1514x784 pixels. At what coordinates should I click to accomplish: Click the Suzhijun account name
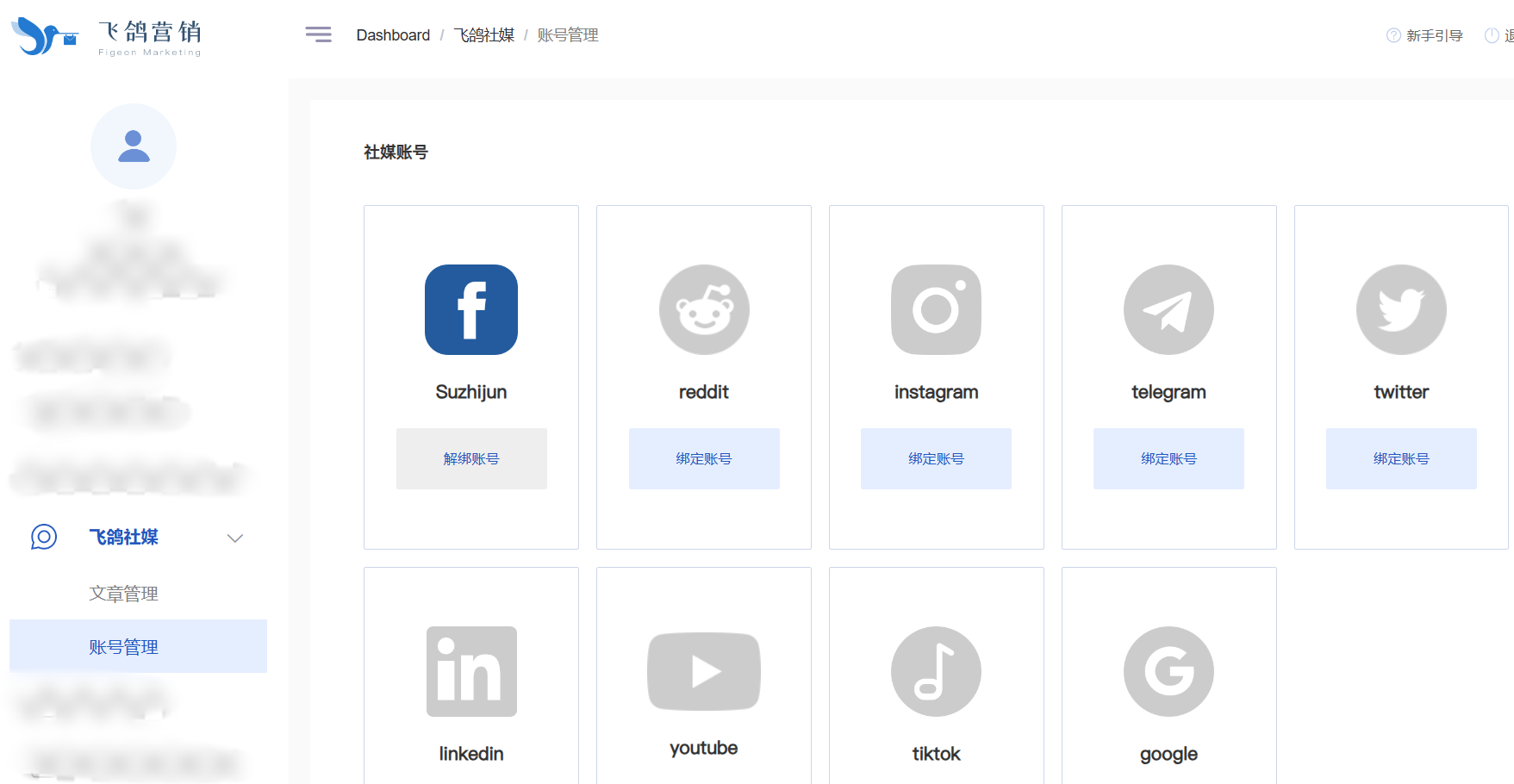coord(471,392)
